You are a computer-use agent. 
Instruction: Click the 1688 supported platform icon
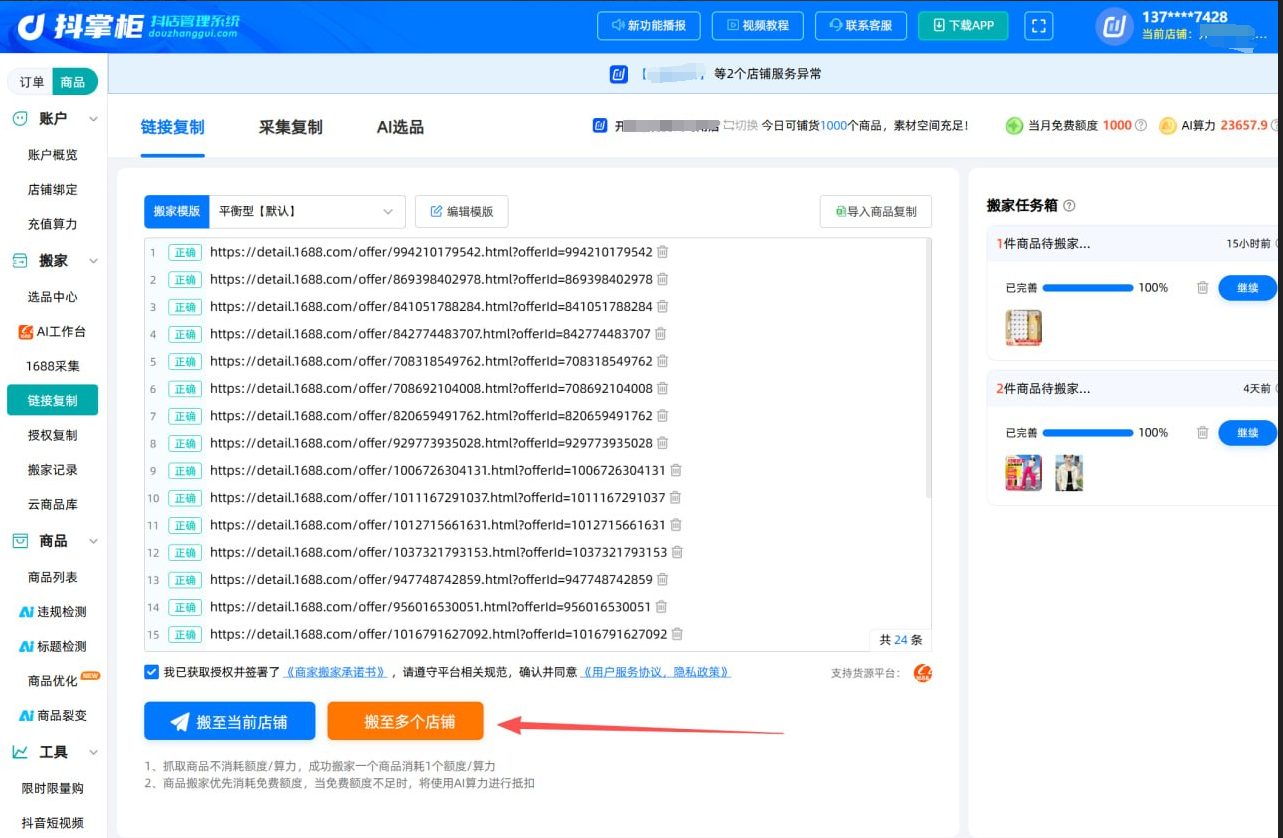(923, 674)
